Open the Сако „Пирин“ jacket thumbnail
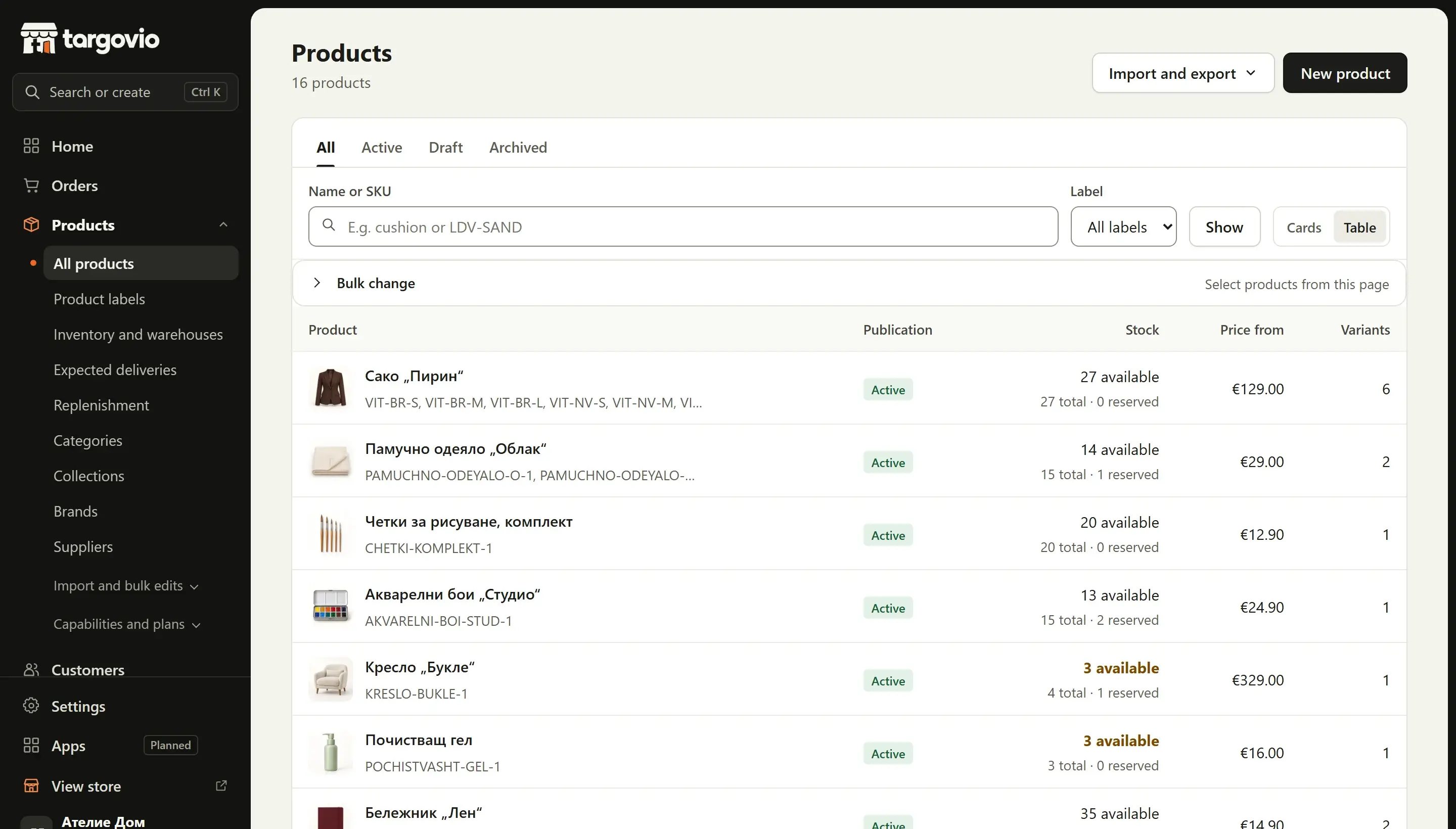This screenshot has height=829, width=1456. [x=331, y=388]
